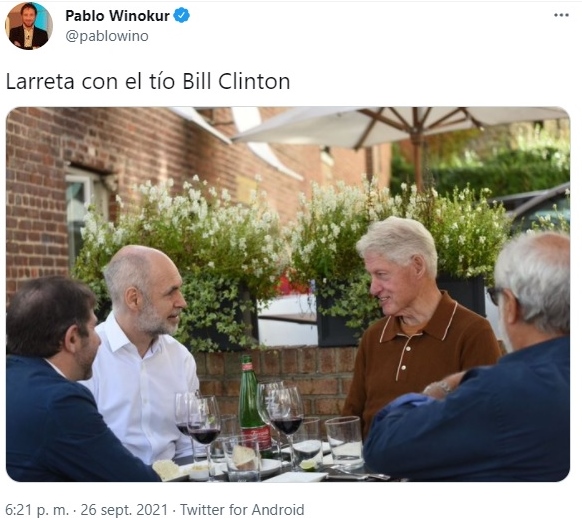Click the empty water glass on the right

344,442
